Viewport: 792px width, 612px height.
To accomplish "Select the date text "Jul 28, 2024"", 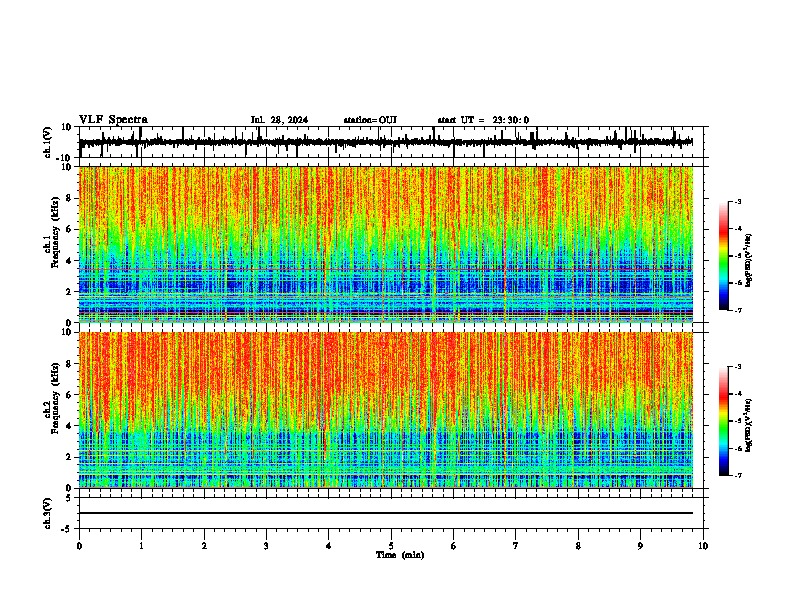I will [x=279, y=120].
